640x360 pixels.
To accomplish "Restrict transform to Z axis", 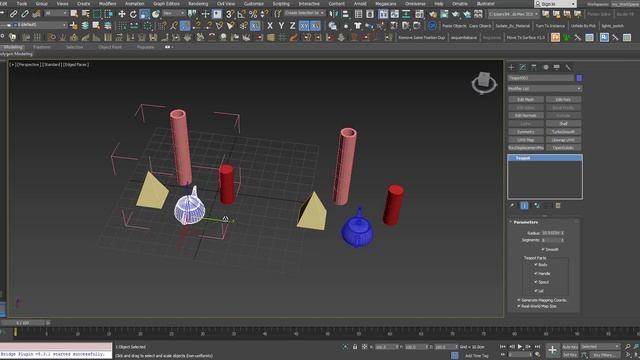I will click(293, 26).
